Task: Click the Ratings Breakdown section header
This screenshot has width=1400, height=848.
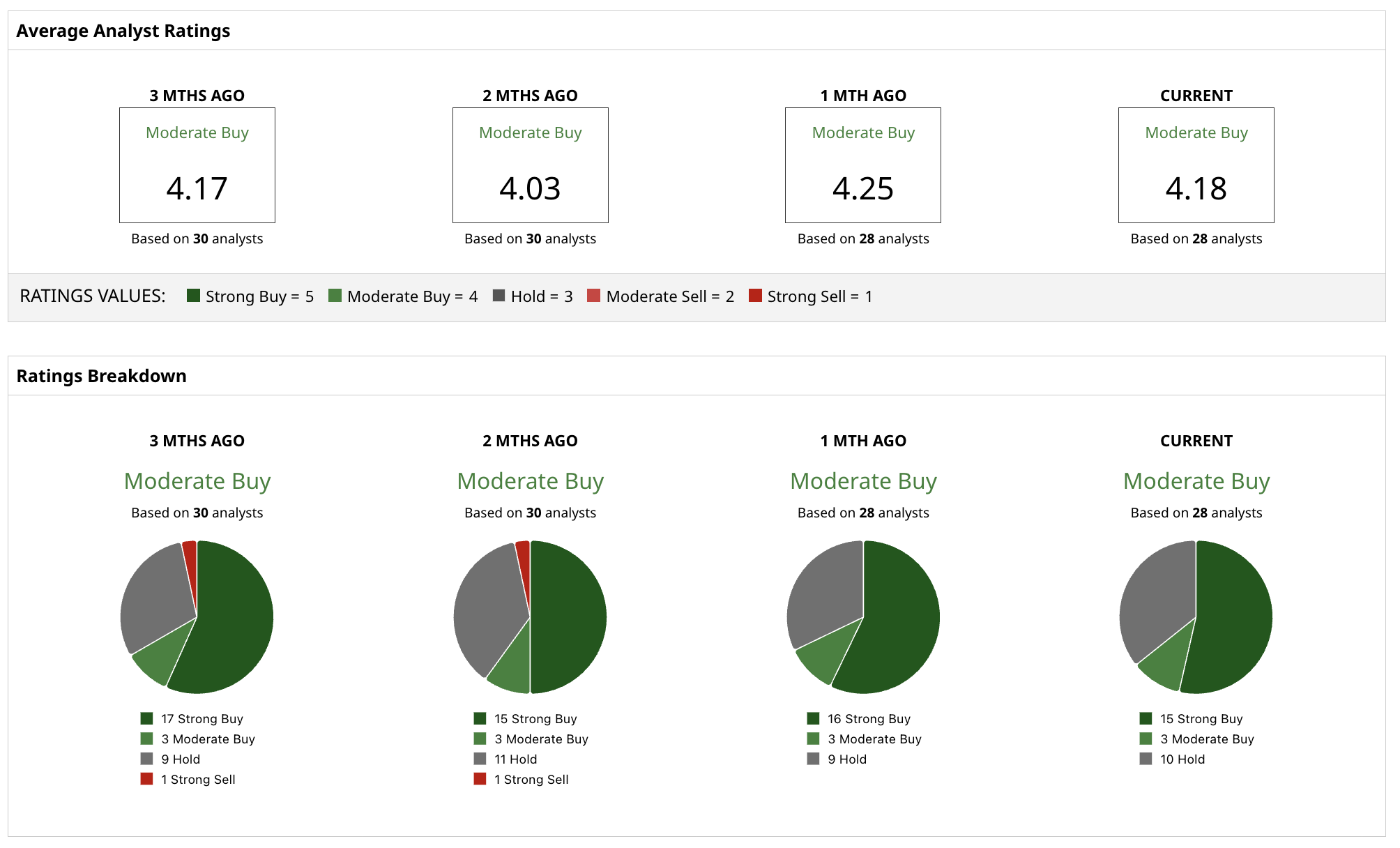Action: pyautogui.click(x=102, y=376)
